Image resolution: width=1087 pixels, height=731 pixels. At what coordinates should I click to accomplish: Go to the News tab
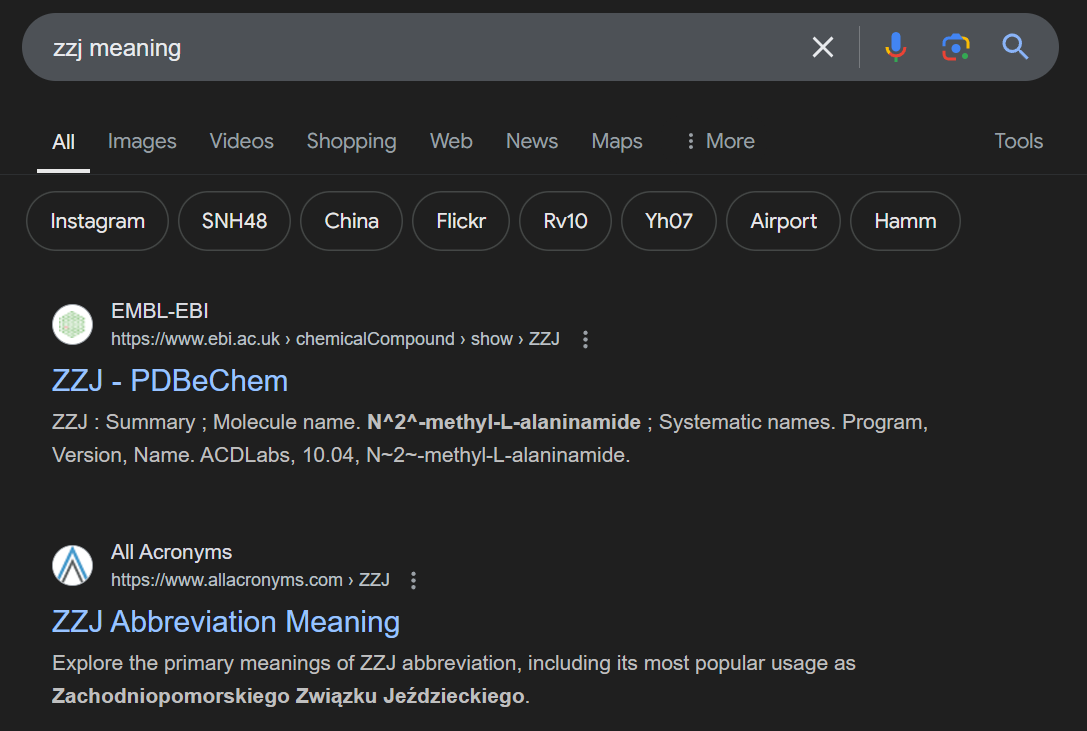click(x=531, y=141)
